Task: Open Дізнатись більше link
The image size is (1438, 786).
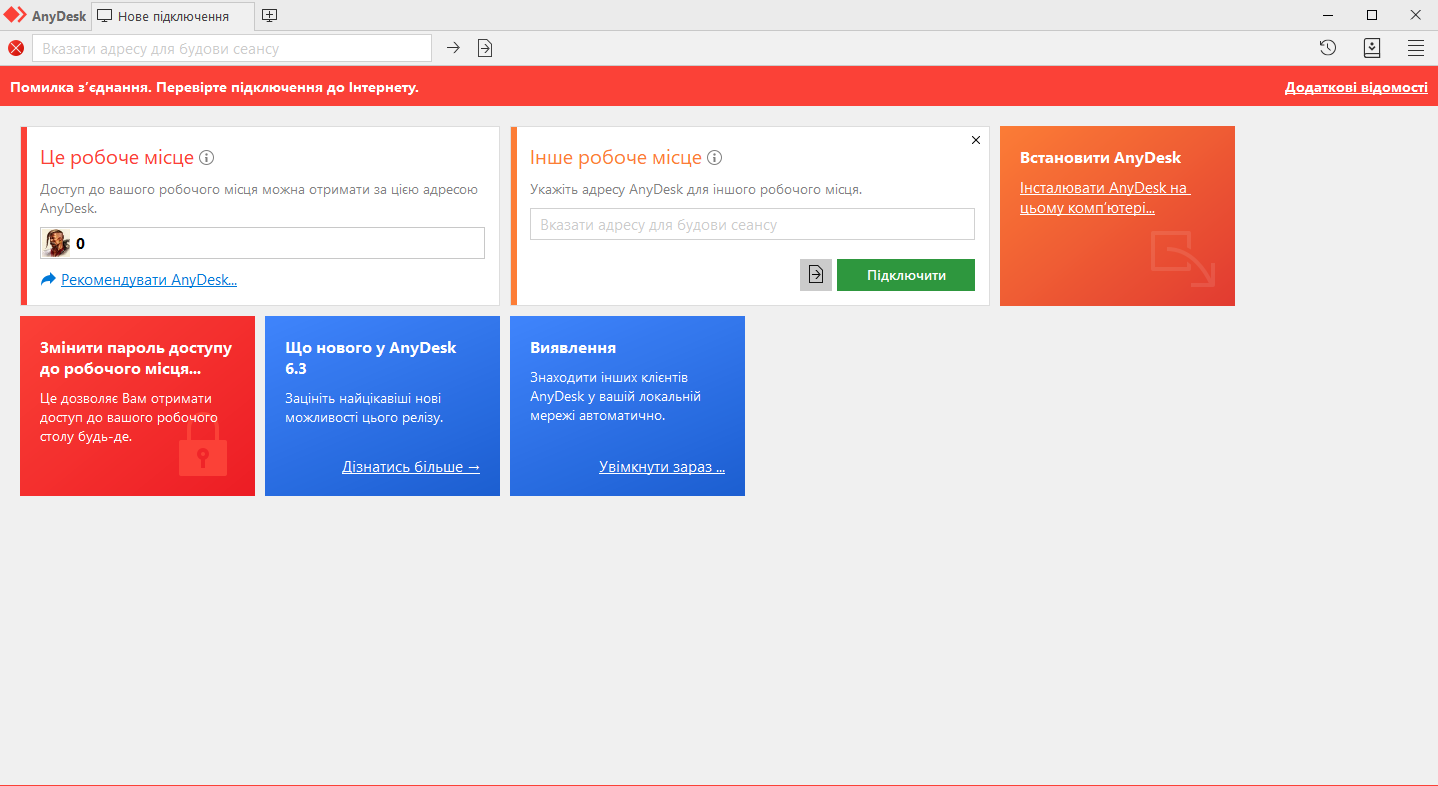Action: (411, 467)
